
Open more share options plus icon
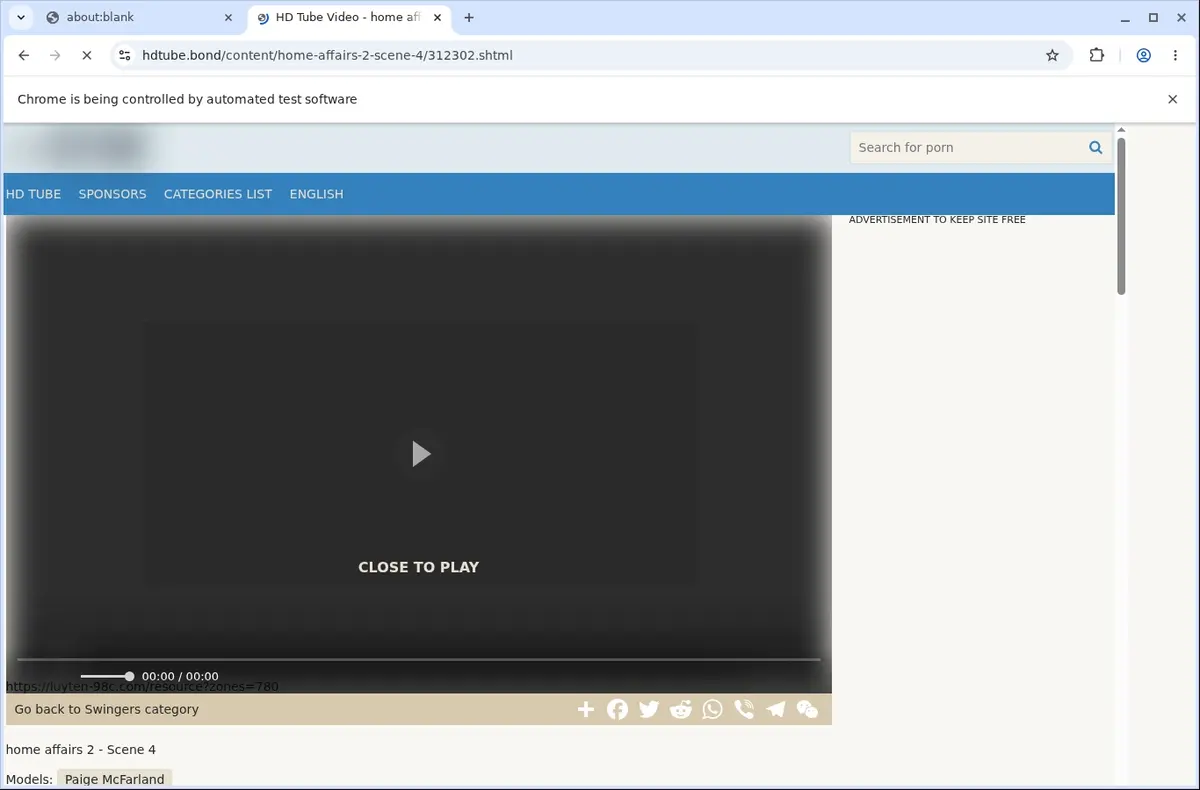[586, 709]
